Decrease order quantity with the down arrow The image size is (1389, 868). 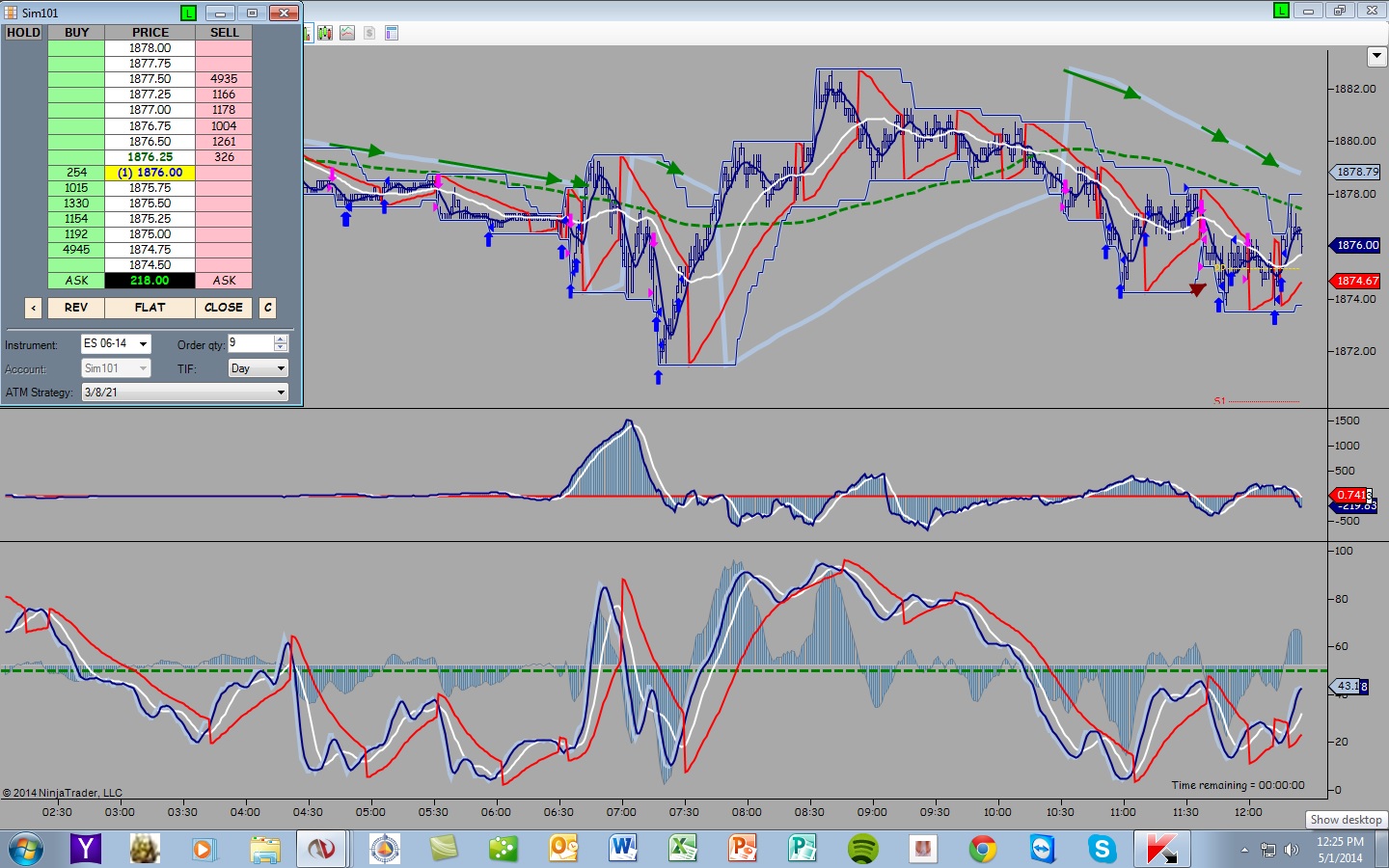281,348
